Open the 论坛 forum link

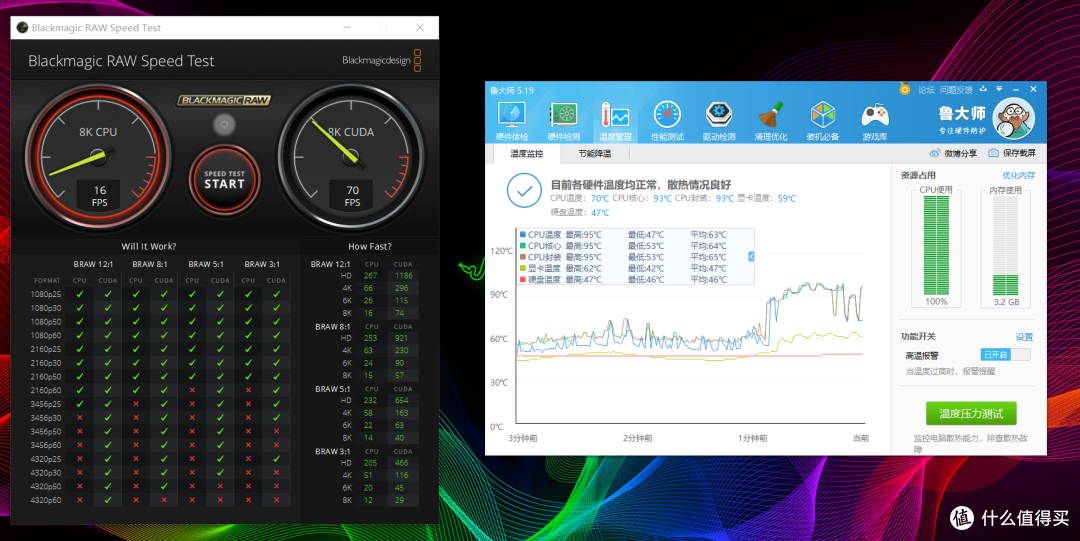[x=926, y=90]
